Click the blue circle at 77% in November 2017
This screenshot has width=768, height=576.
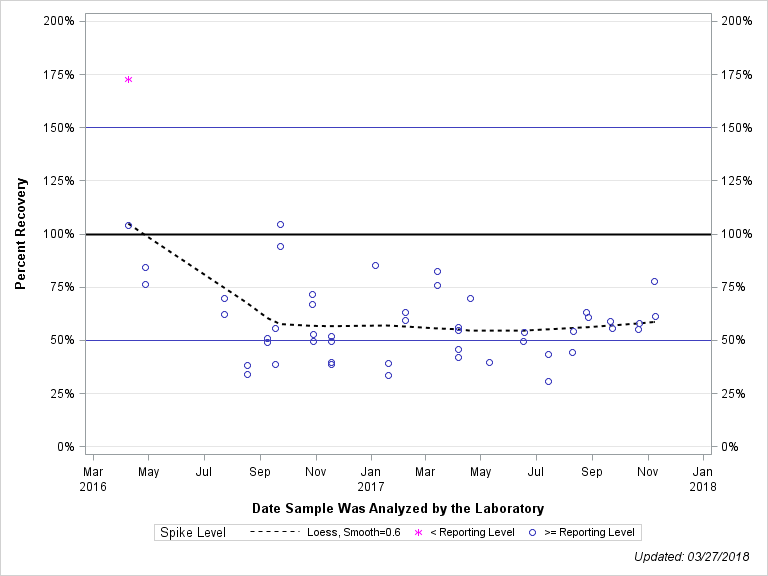click(654, 282)
